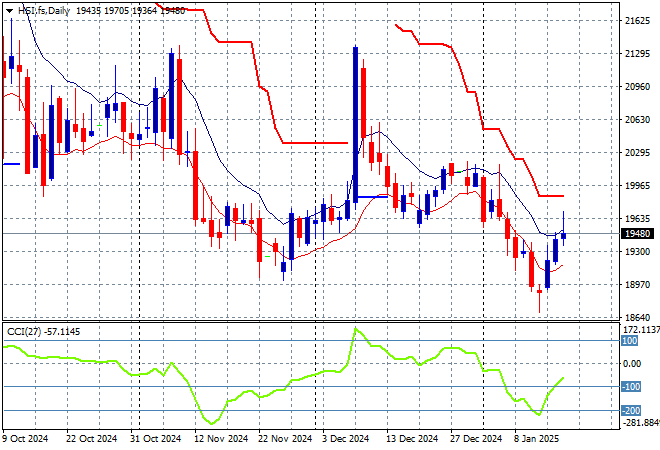This screenshot has width=660, height=450.
Task: Click the CCI 0.00 axis label
Action: click(x=632, y=364)
